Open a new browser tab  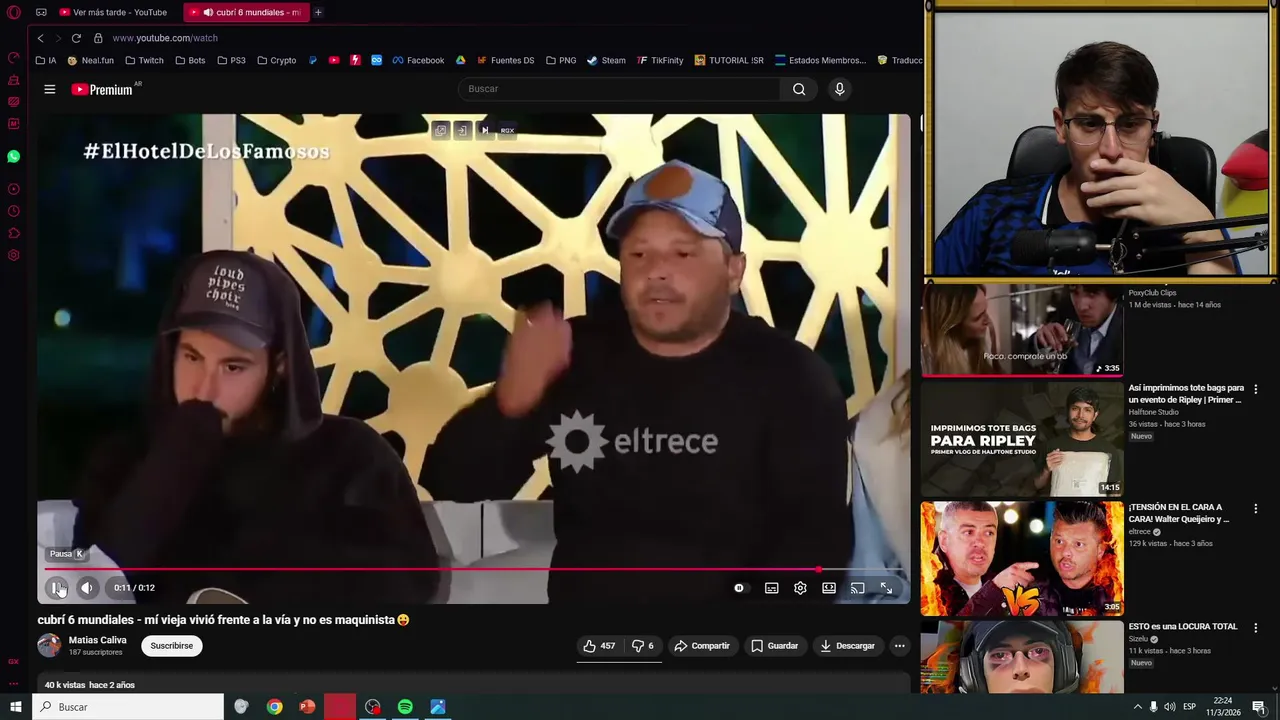pos(318,12)
